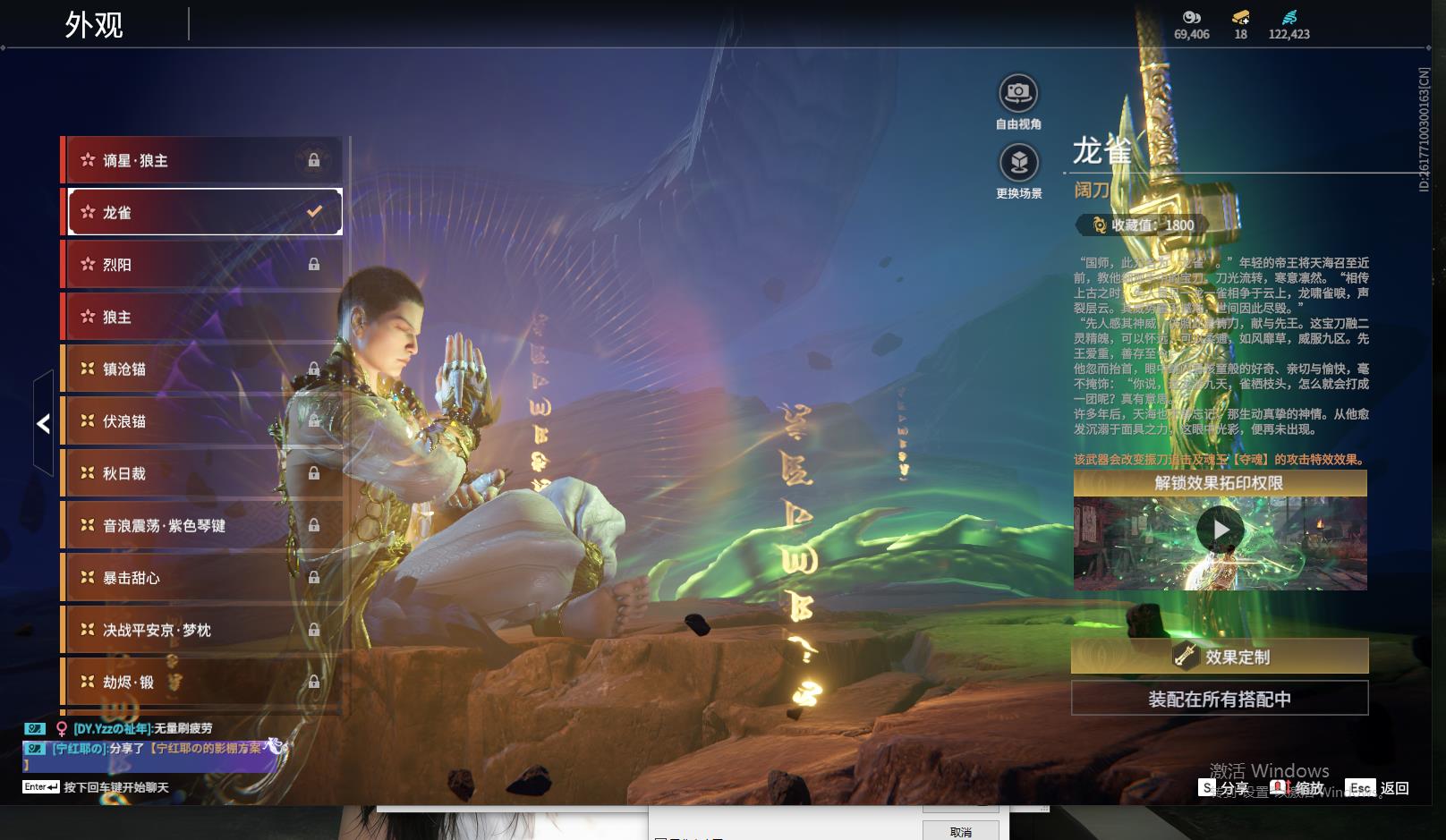This screenshot has width=1446, height=840.
Task: Click the 解锁效果拓印权限 banner
Action: tap(1220, 483)
